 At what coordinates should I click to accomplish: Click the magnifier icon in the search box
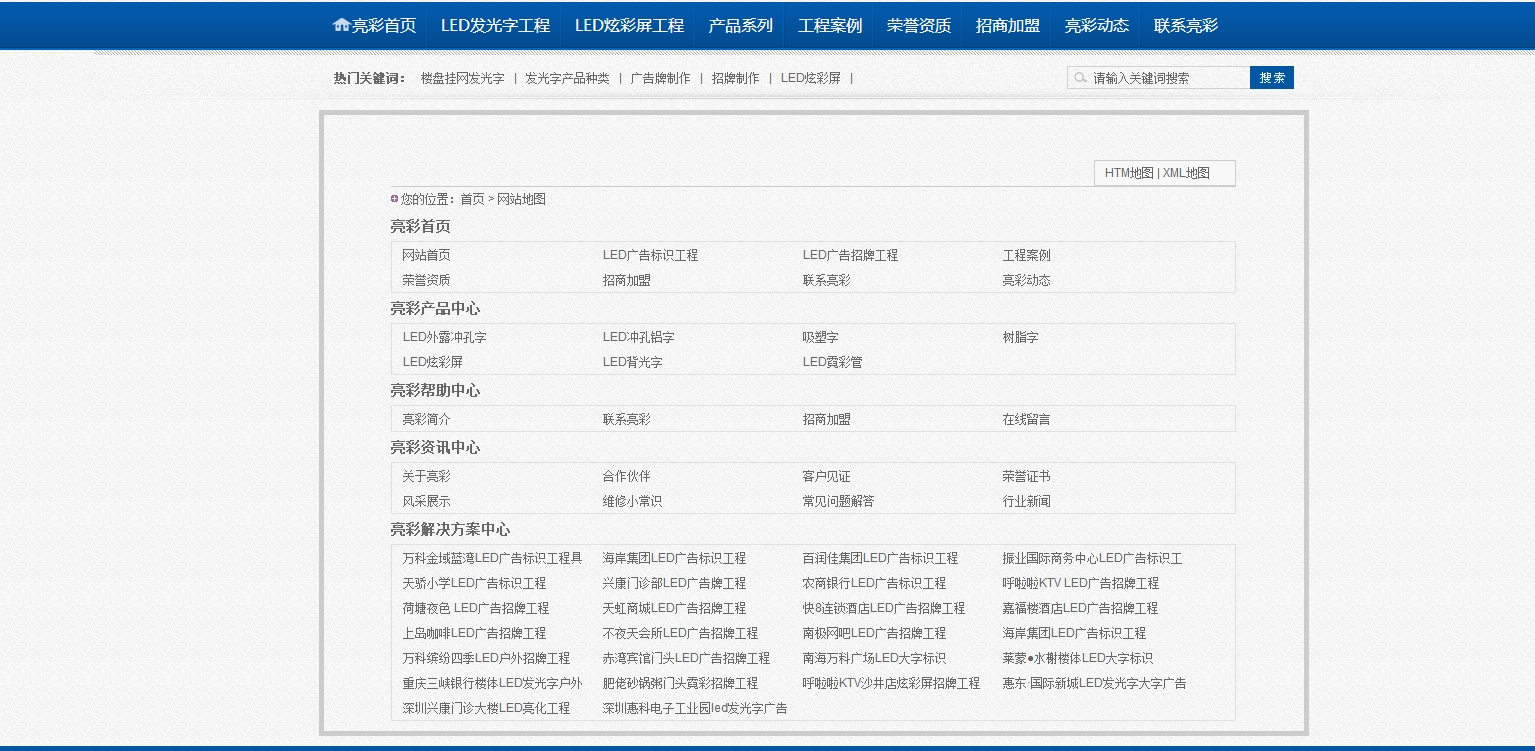click(x=1080, y=78)
